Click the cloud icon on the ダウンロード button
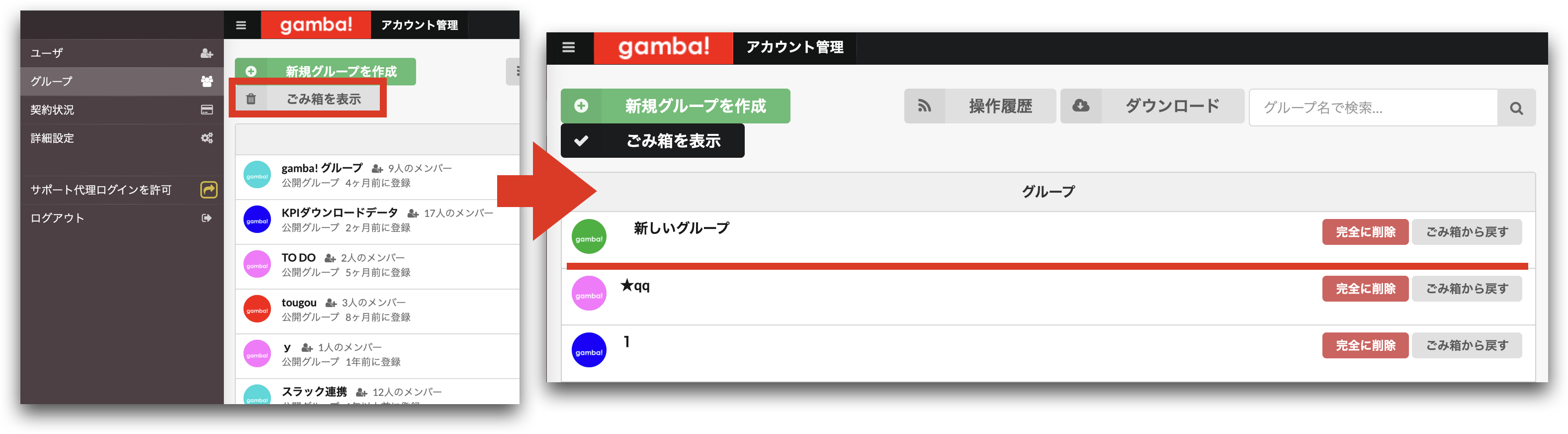The height and width of the screenshot is (434, 1568). [x=1080, y=106]
